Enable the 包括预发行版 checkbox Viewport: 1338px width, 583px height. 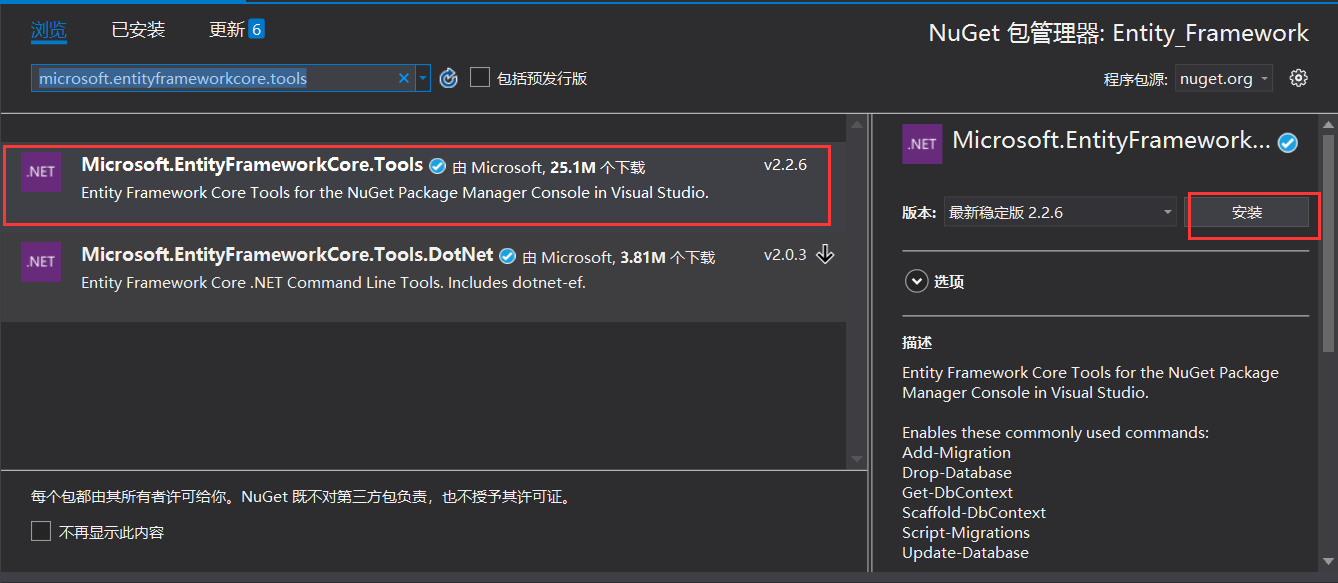click(480, 78)
